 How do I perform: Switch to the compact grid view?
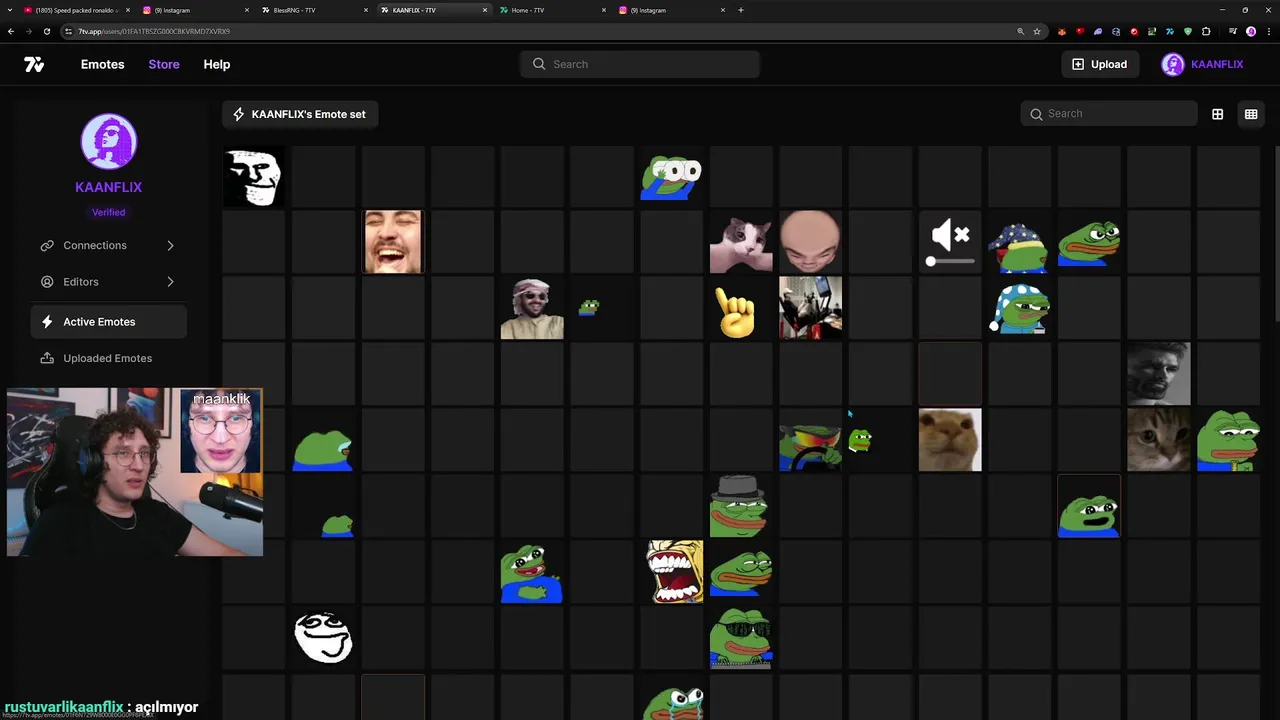[1250, 114]
